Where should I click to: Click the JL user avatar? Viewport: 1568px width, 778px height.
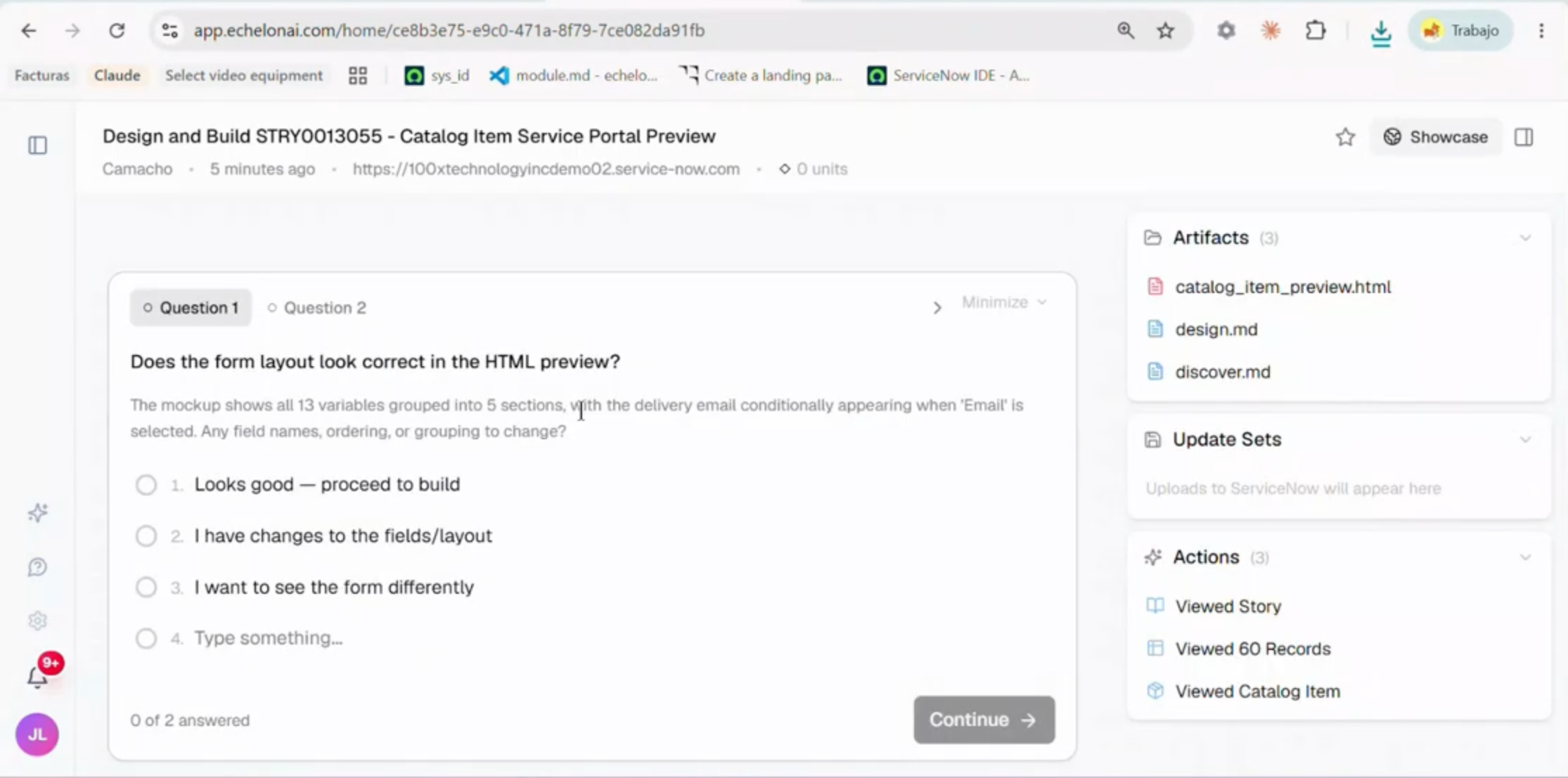(37, 734)
